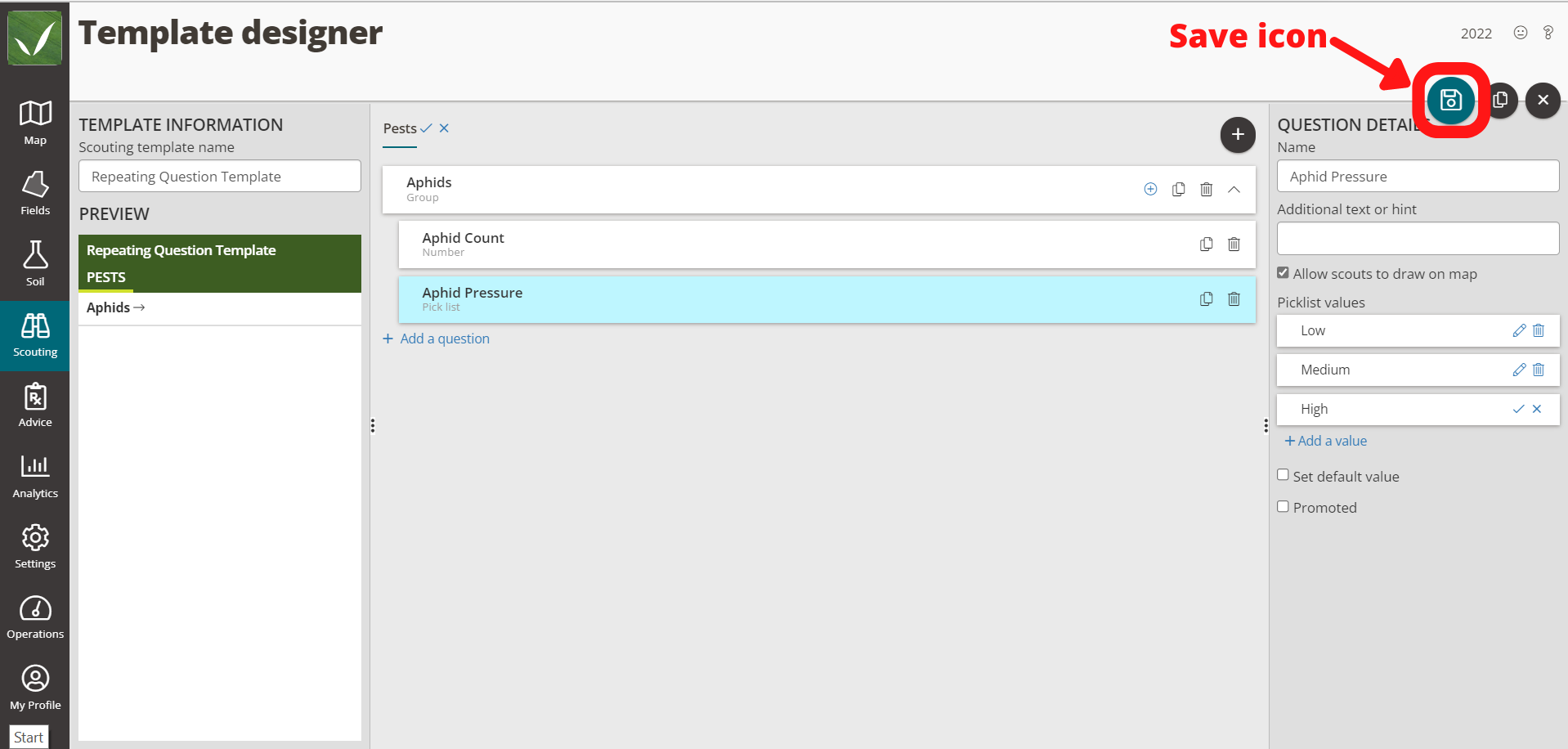The height and width of the screenshot is (749, 1568).
Task: Add item to Aphids group
Action: click(1150, 189)
